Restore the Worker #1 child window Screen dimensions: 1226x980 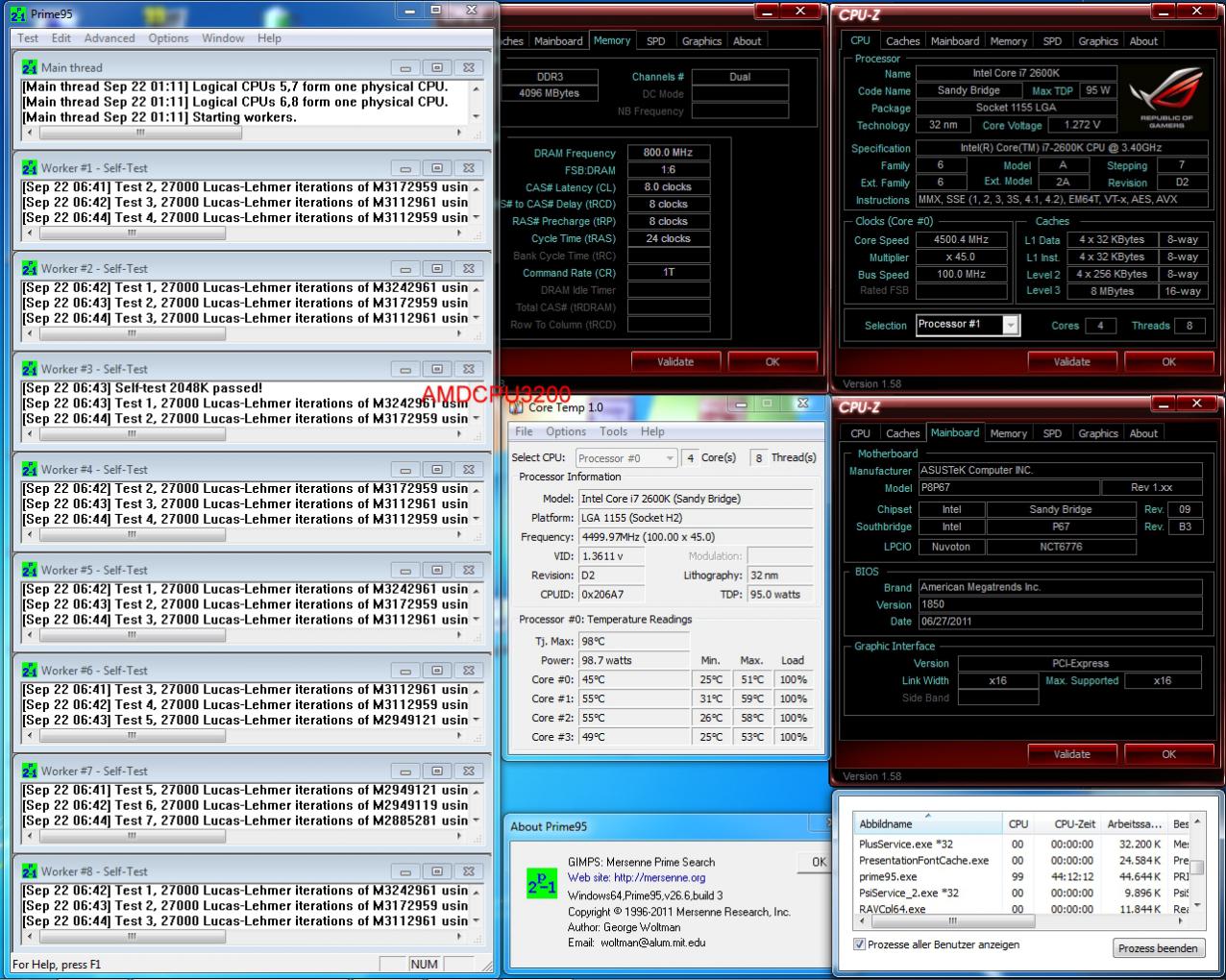(436, 168)
